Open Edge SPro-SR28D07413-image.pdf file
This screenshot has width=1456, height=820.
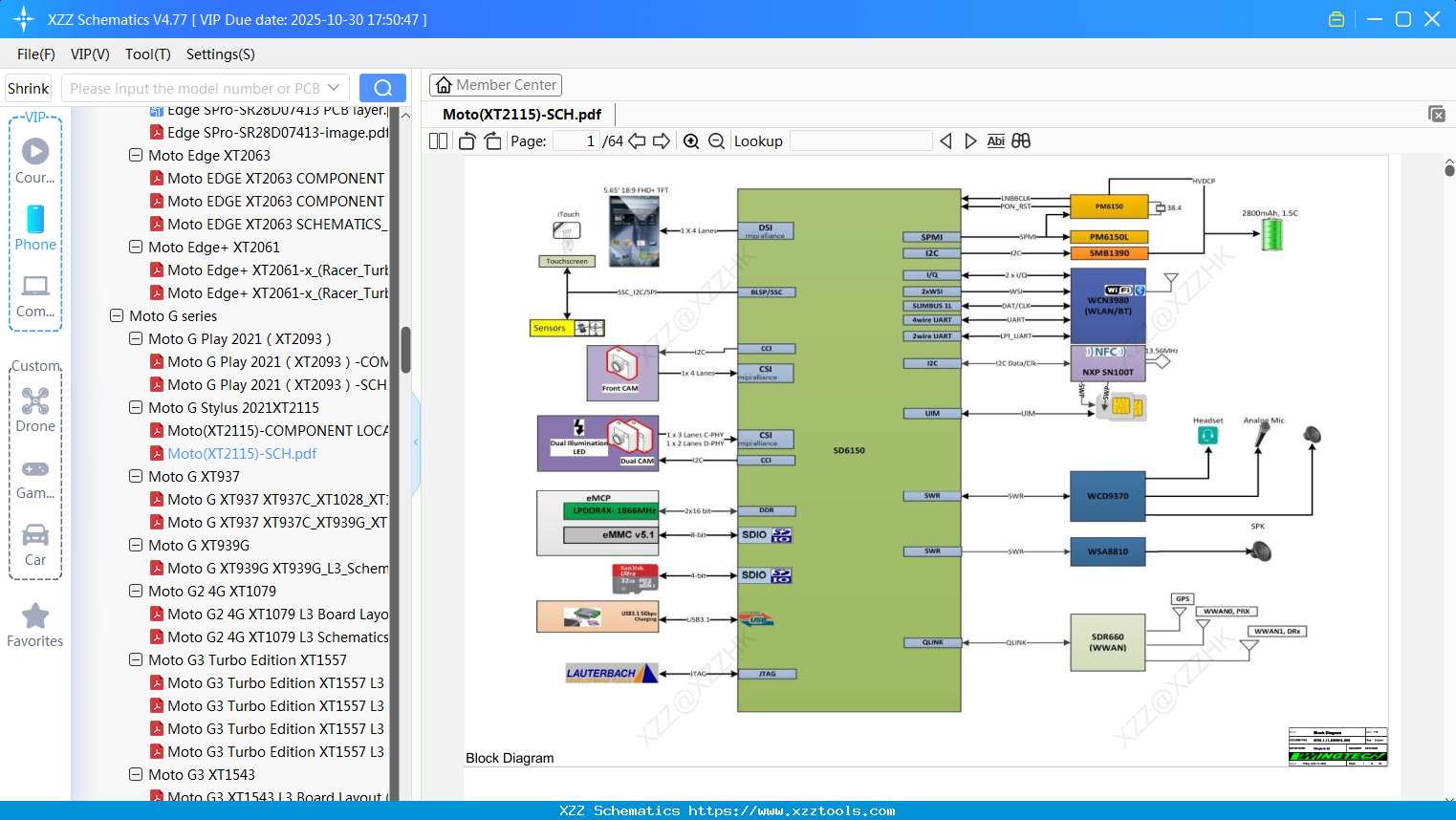pos(277,132)
